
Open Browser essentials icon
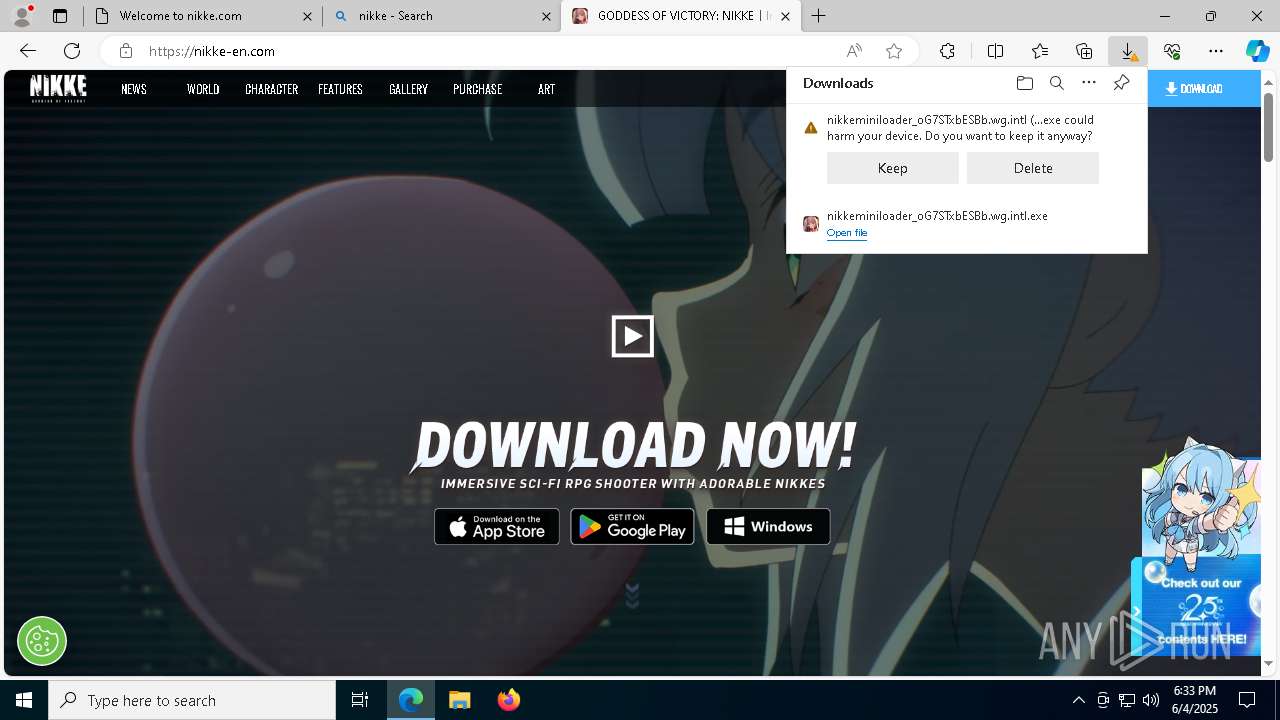1172,51
